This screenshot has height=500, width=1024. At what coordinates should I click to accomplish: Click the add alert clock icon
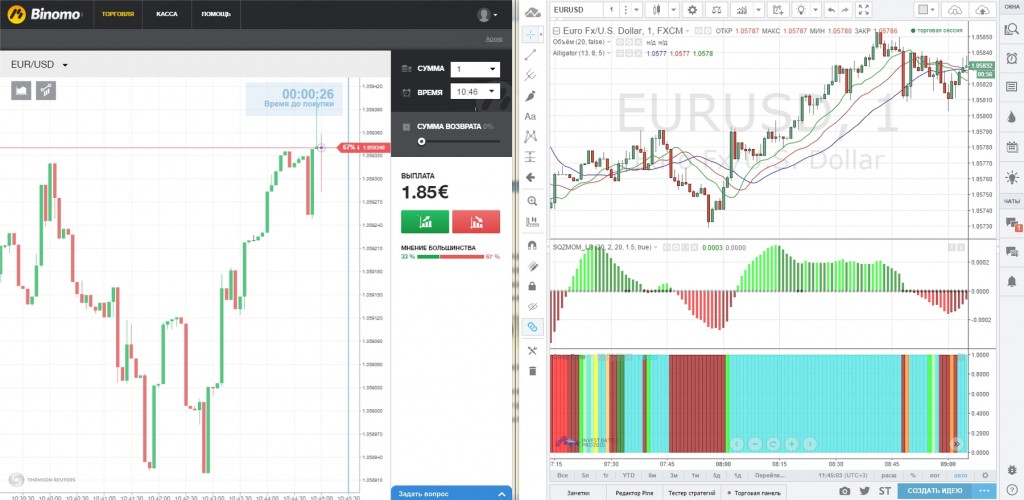[777, 10]
